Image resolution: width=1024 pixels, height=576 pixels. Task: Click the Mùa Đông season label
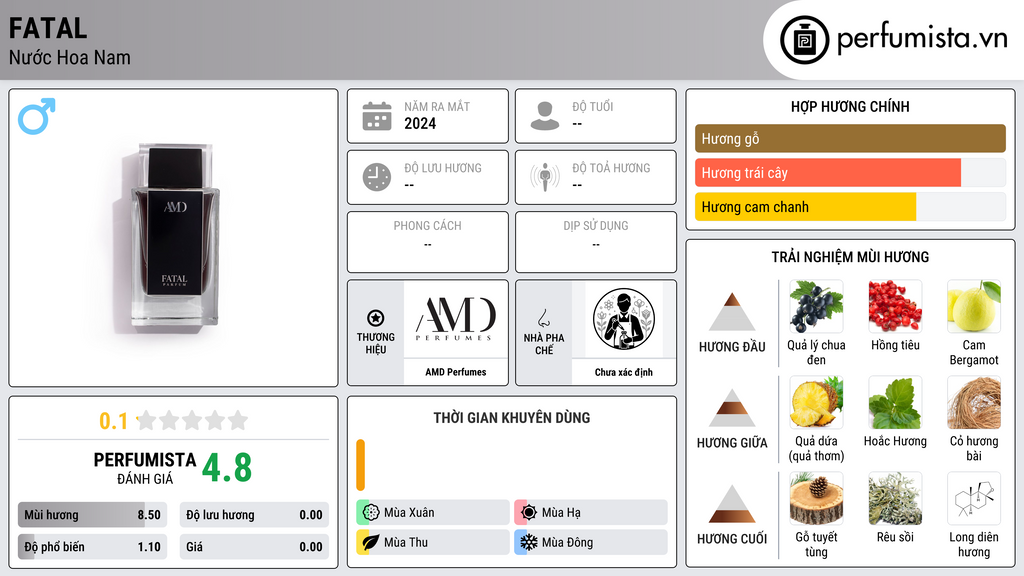(568, 542)
